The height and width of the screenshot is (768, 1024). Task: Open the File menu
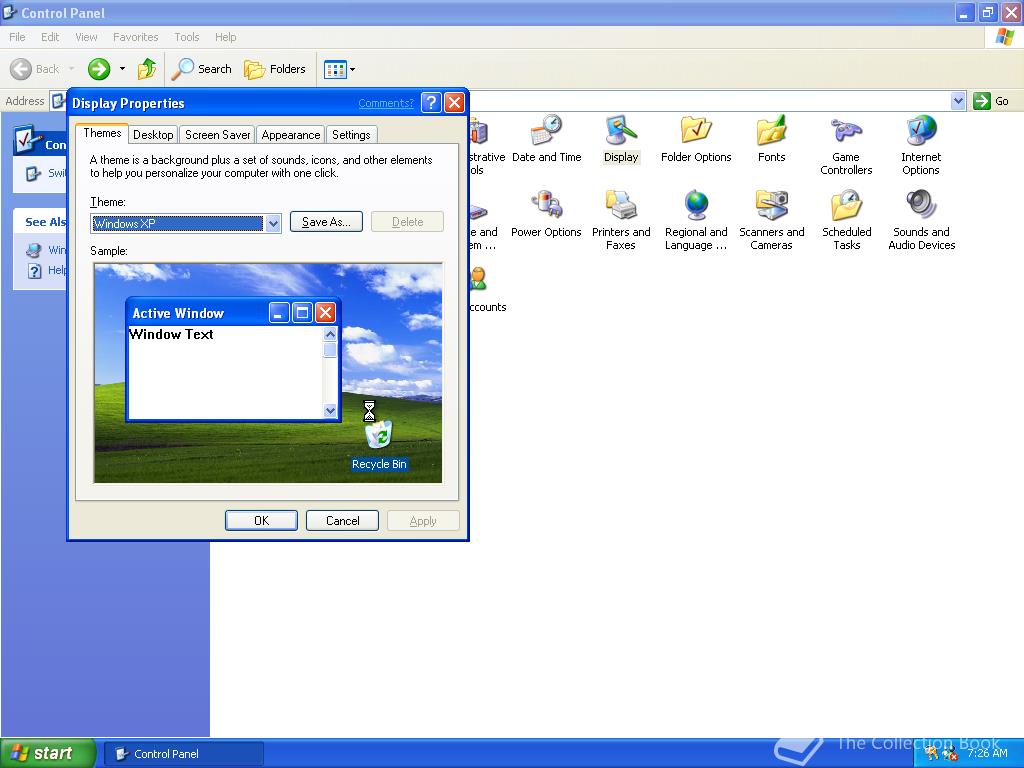coord(18,37)
